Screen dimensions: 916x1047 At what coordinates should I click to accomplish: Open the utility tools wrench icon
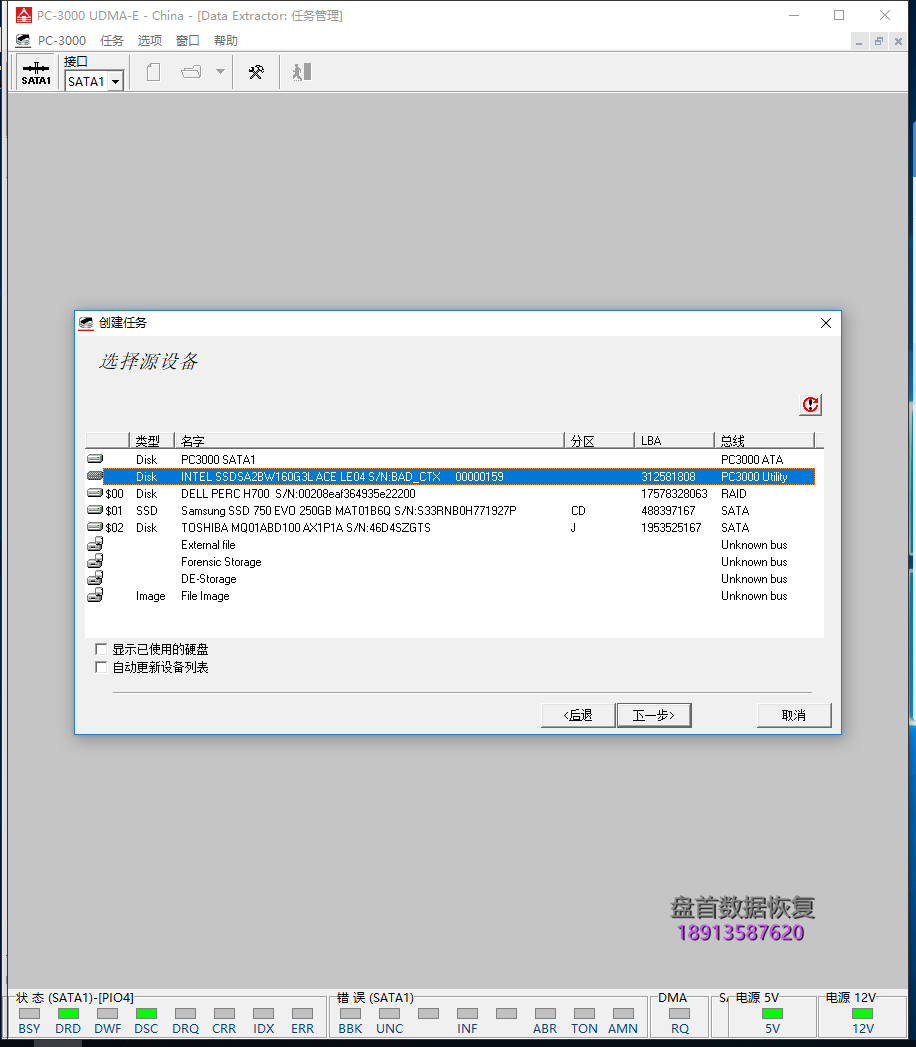(x=255, y=71)
